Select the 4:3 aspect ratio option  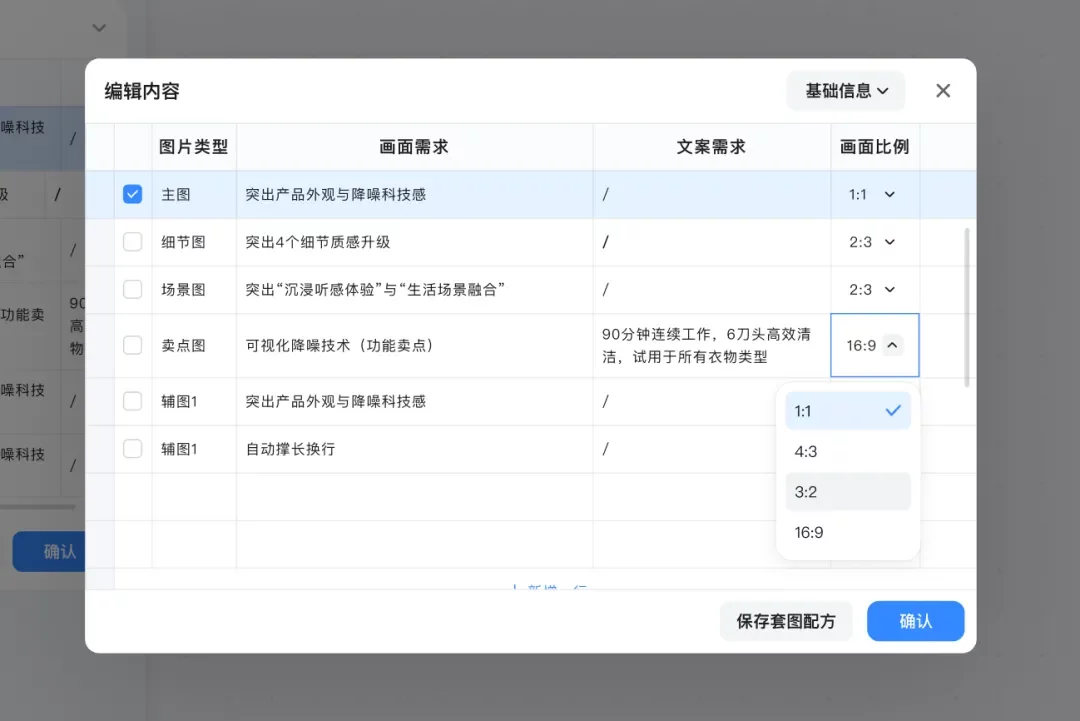pos(847,451)
